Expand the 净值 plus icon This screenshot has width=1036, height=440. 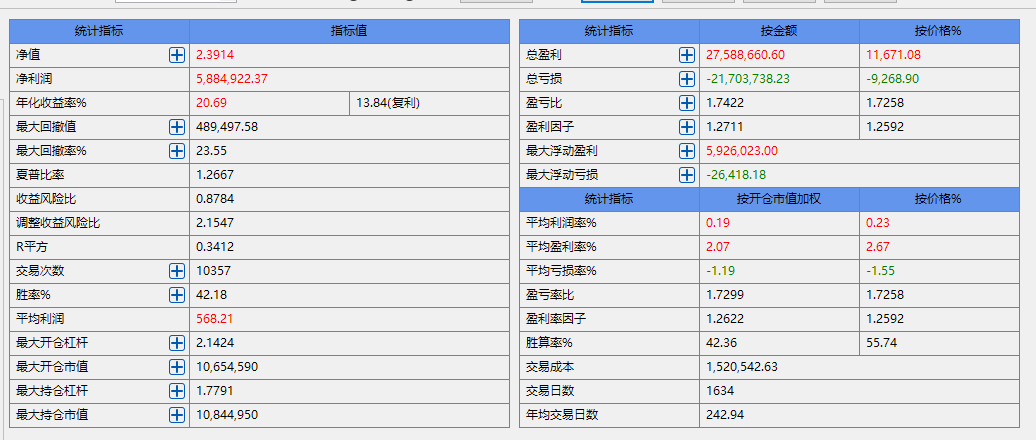point(177,55)
